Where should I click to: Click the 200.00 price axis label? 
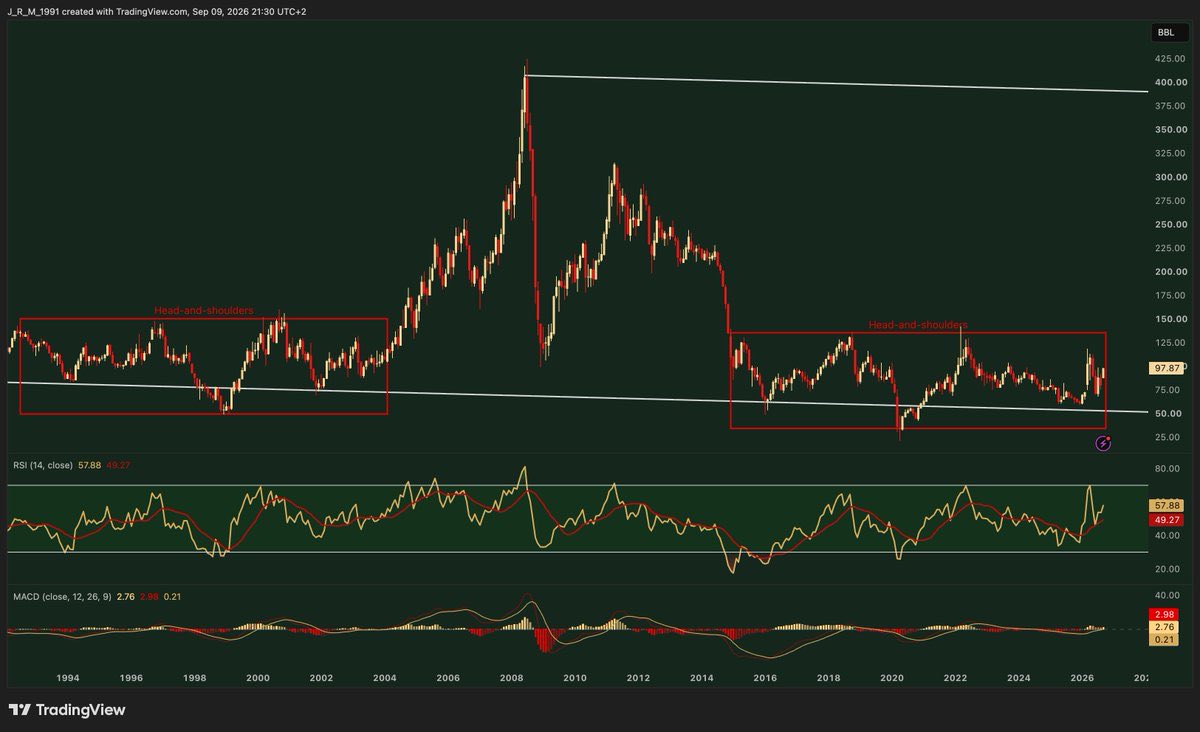click(x=1169, y=272)
